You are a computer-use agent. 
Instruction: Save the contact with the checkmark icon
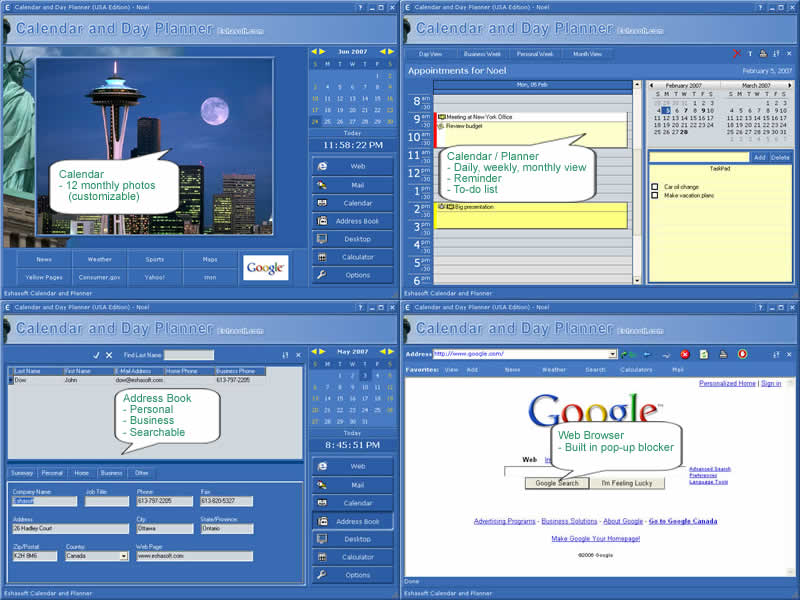[x=96, y=354]
